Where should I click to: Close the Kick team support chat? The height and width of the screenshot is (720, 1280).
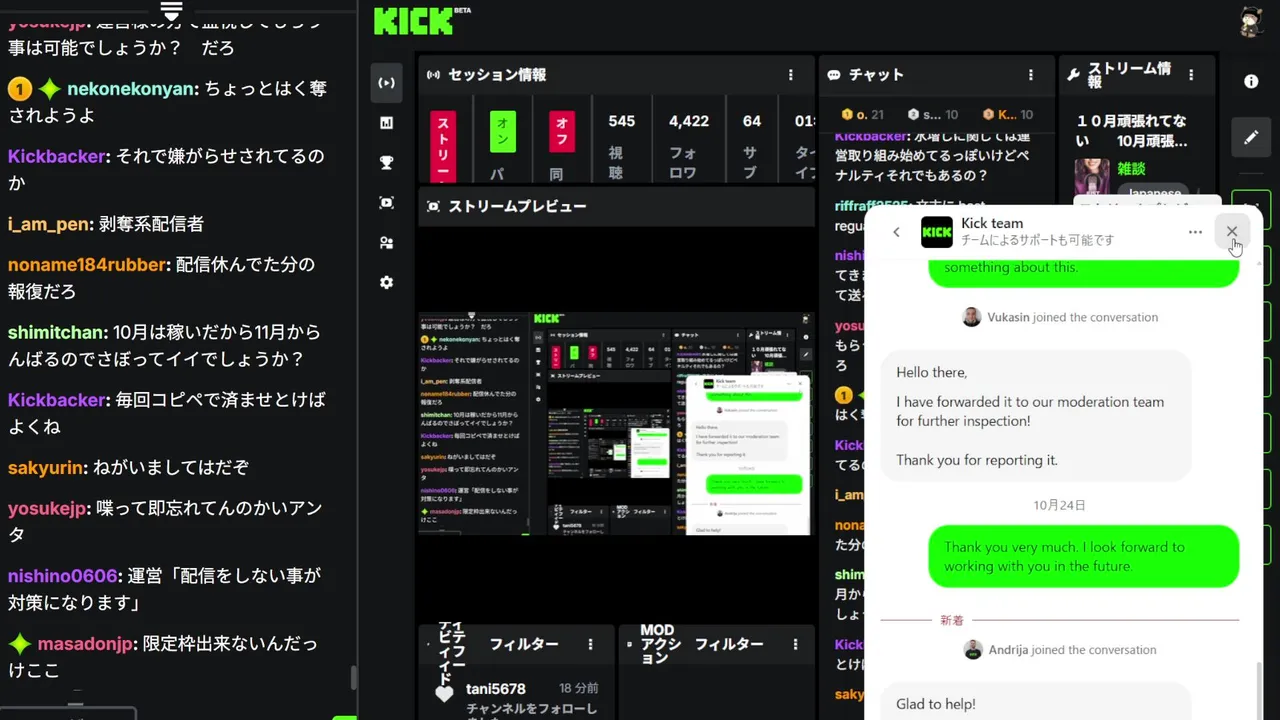pos(1232,232)
